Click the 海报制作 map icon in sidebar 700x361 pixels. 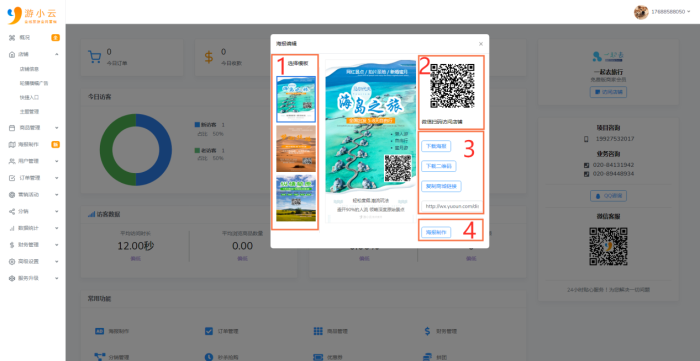[12, 145]
